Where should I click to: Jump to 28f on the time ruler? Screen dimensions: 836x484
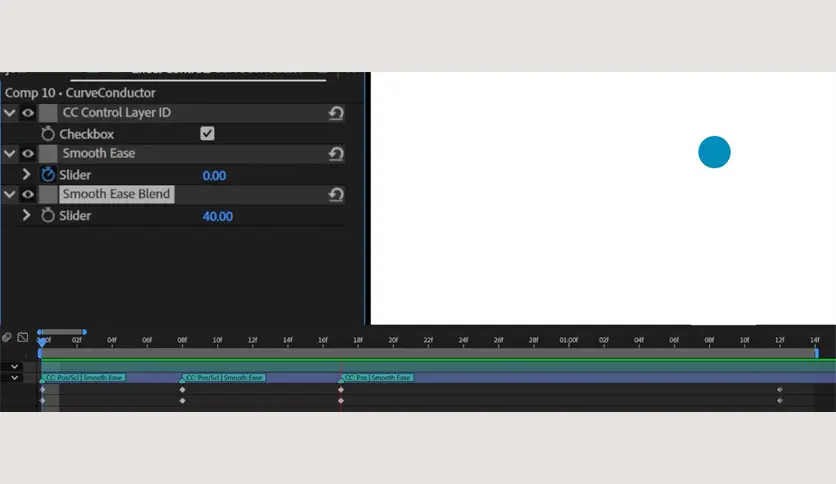pyautogui.click(x=534, y=340)
